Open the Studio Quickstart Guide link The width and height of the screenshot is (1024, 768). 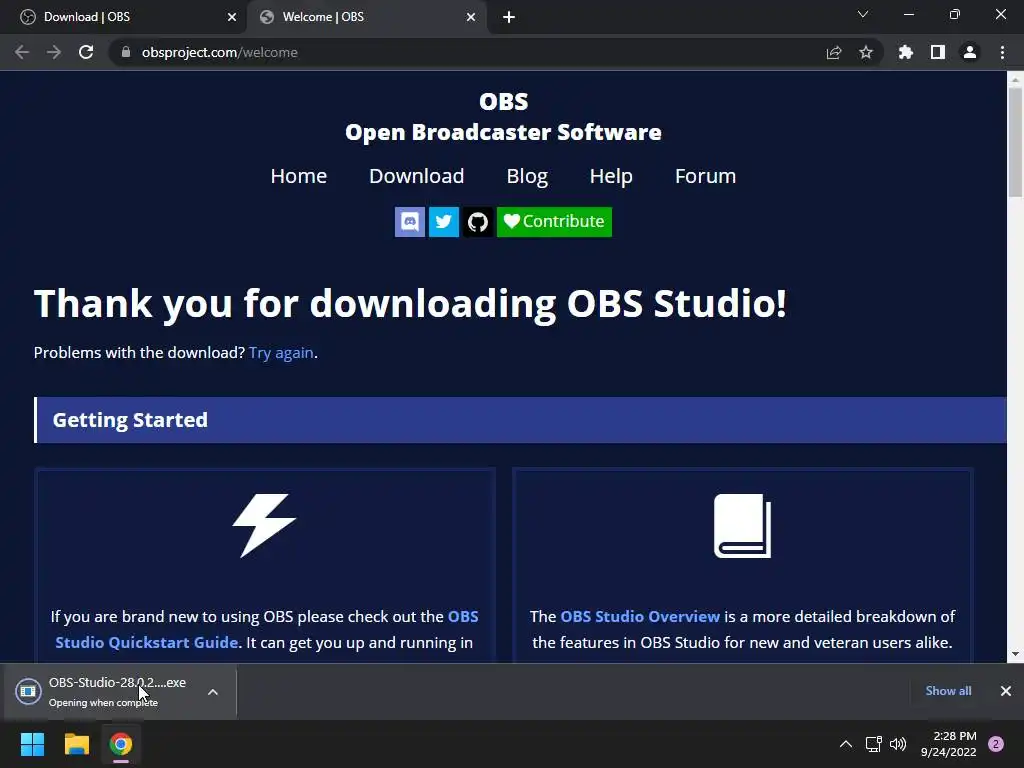point(146,643)
